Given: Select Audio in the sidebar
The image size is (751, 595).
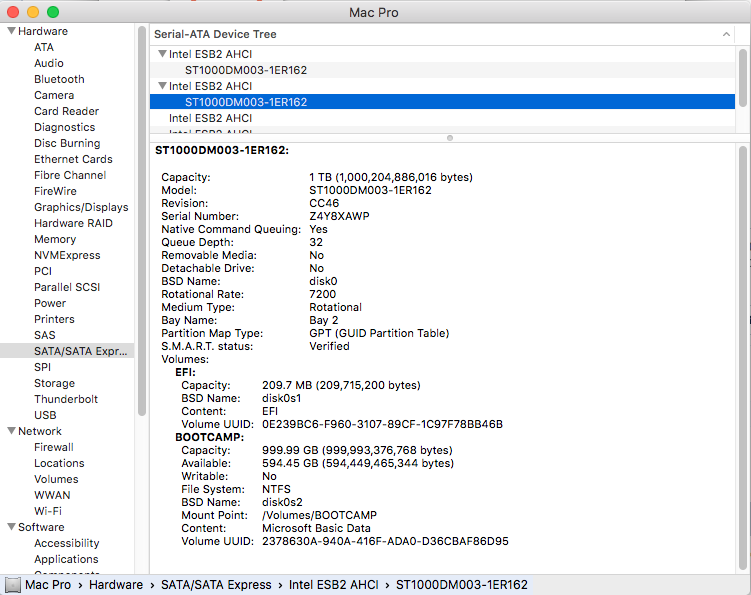Looking at the screenshot, I should 48,63.
